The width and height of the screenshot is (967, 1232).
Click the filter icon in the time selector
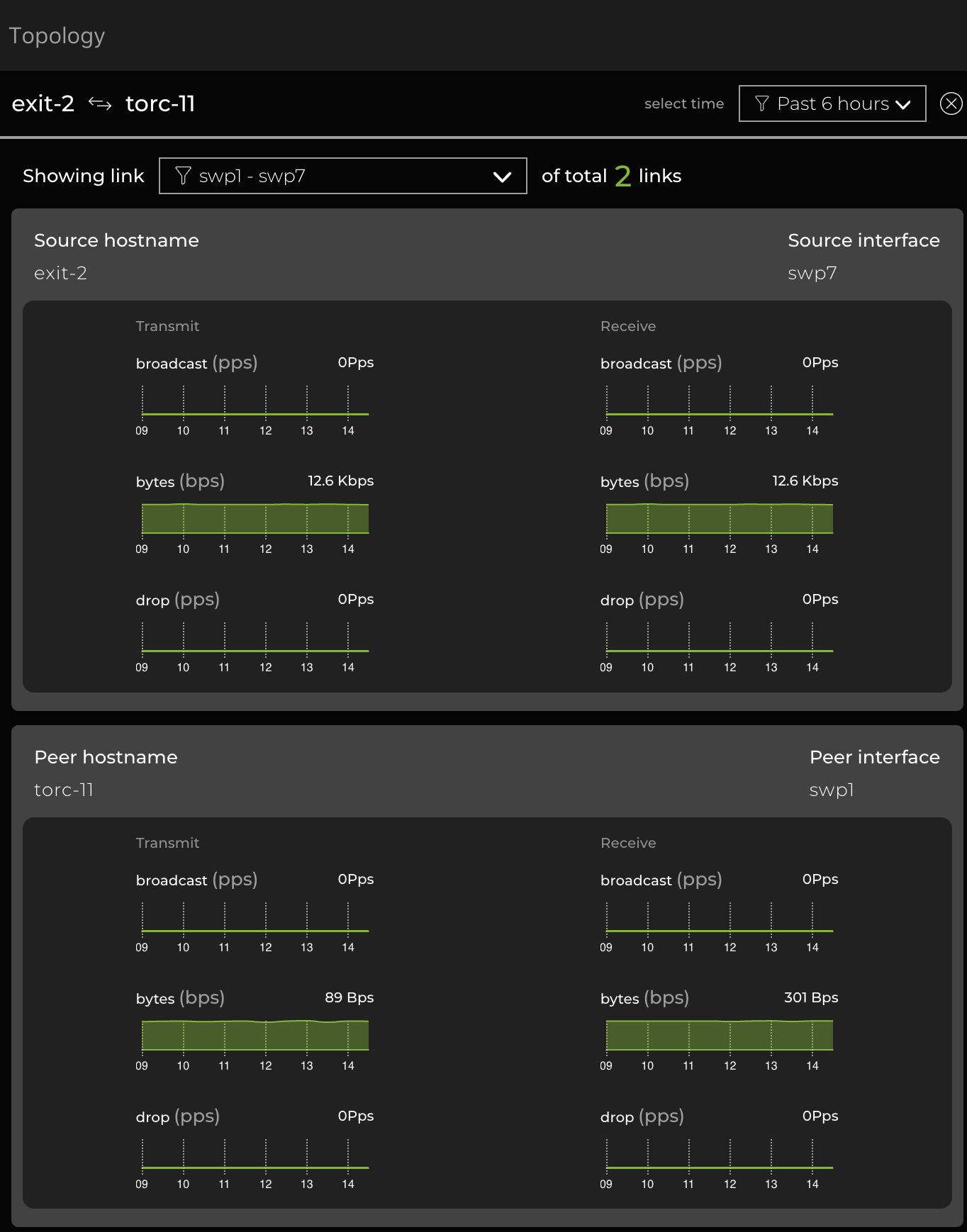point(762,104)
